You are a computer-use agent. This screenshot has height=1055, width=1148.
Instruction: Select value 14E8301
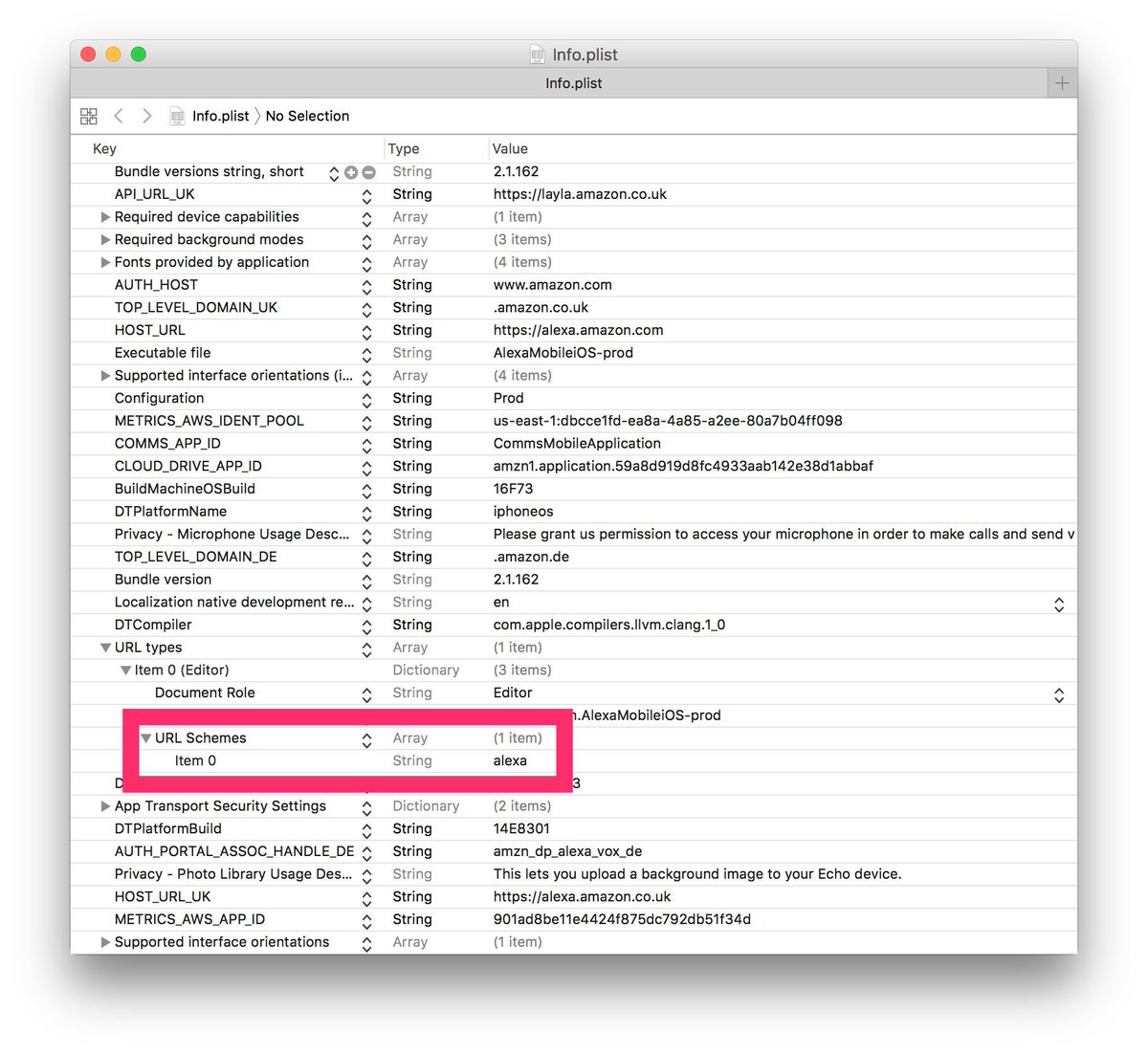pos(521,829)
